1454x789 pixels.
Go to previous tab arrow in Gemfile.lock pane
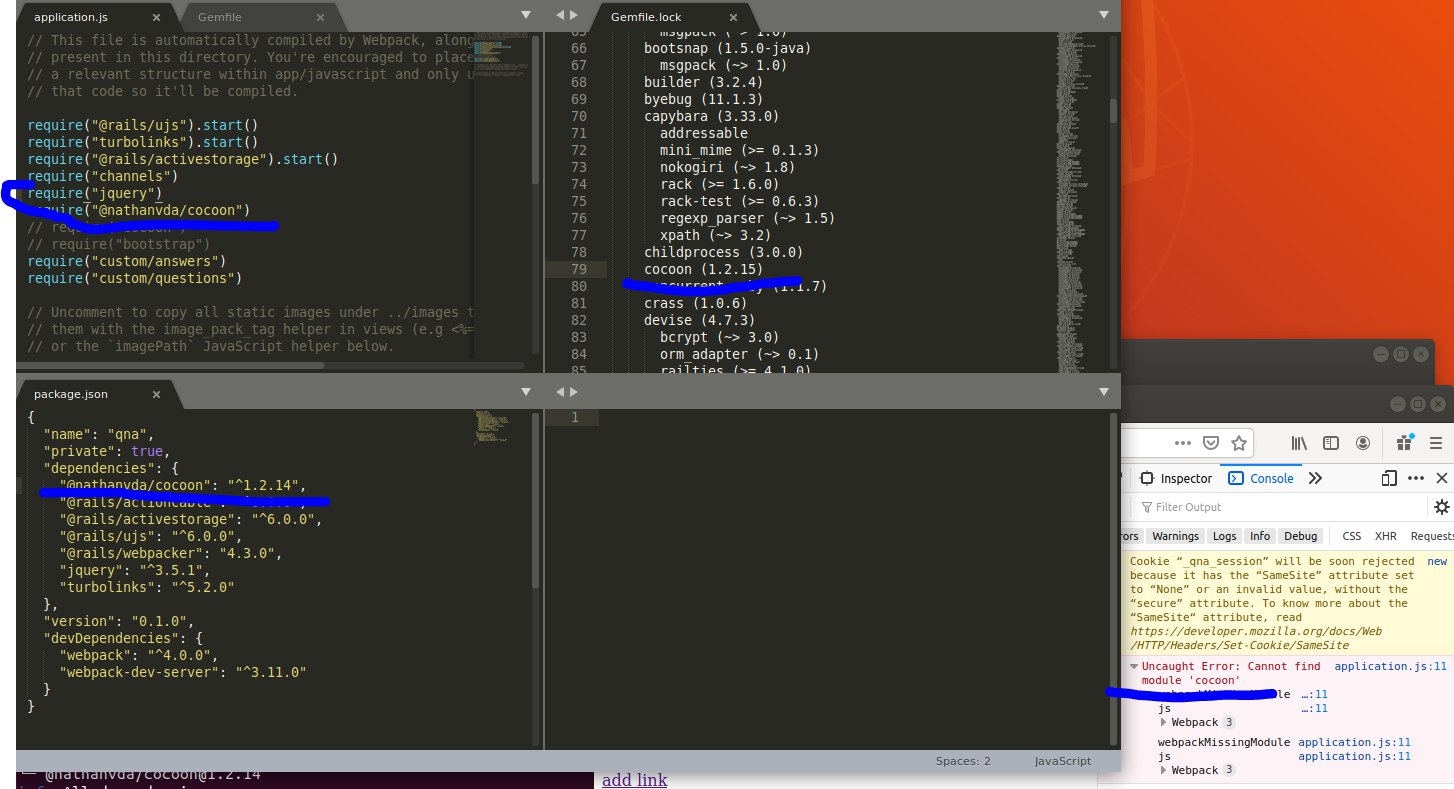pos(560,14)
